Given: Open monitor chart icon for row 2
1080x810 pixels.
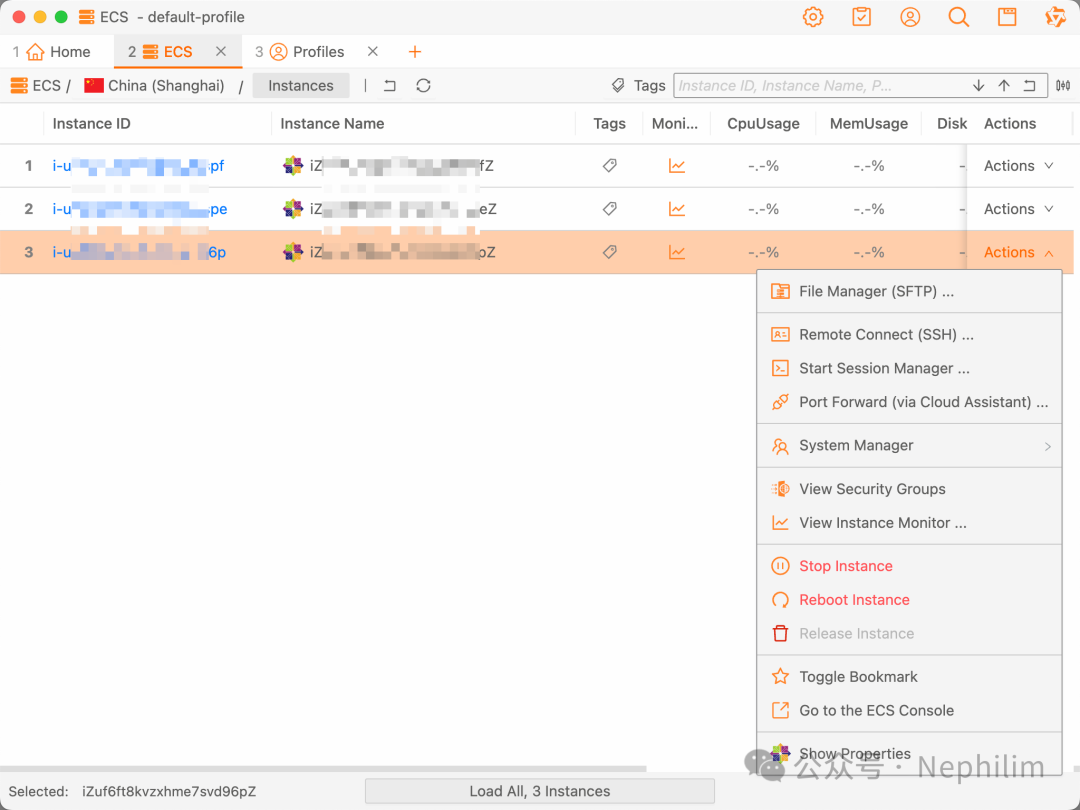Looking at the screenshot, I should (x=677, y=209).
